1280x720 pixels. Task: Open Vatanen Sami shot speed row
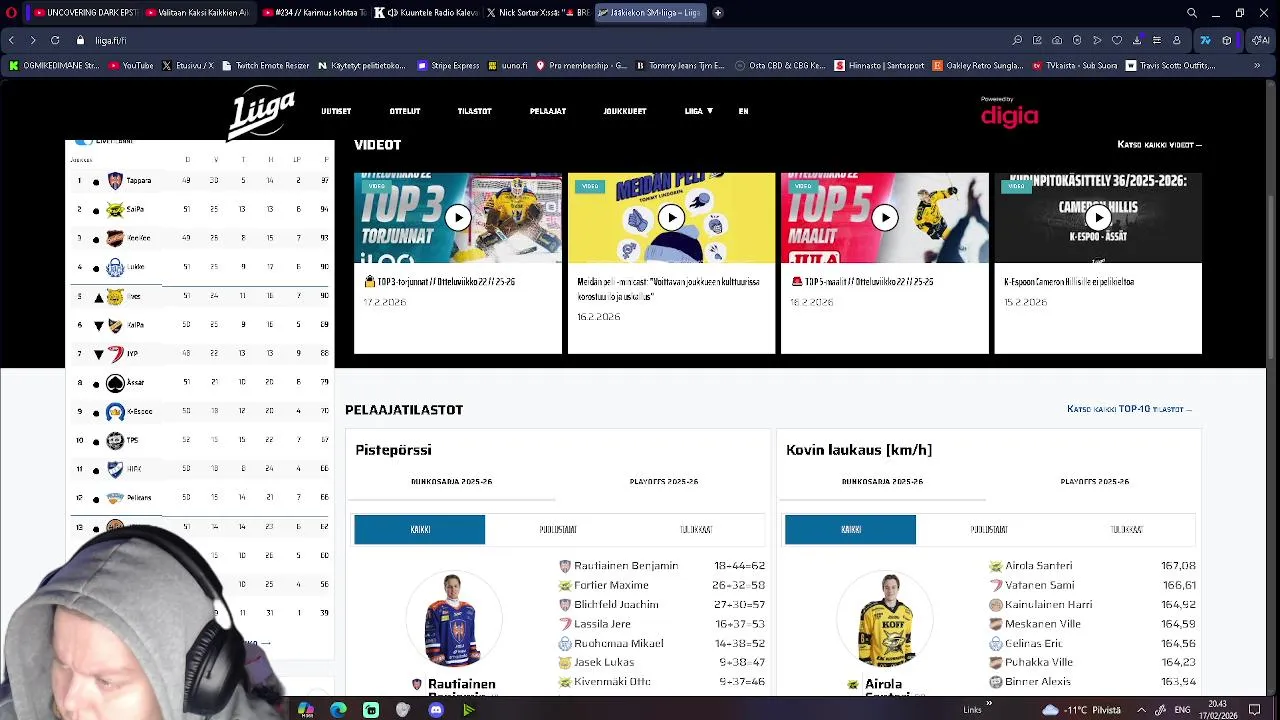pos(1092,585)
